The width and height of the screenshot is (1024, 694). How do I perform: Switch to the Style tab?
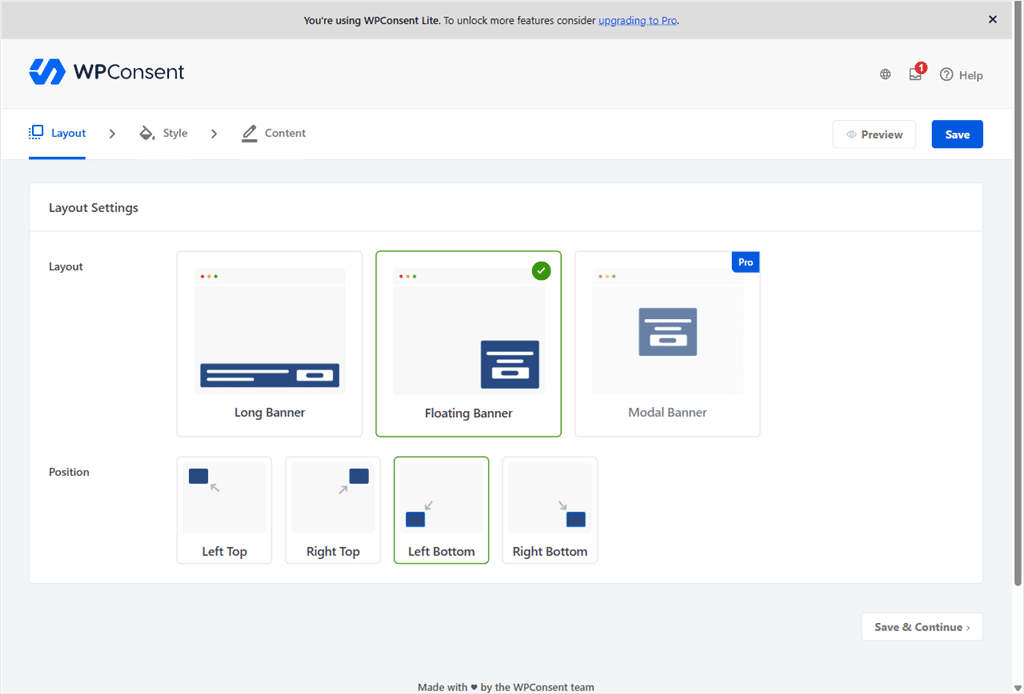pos(163,133)
